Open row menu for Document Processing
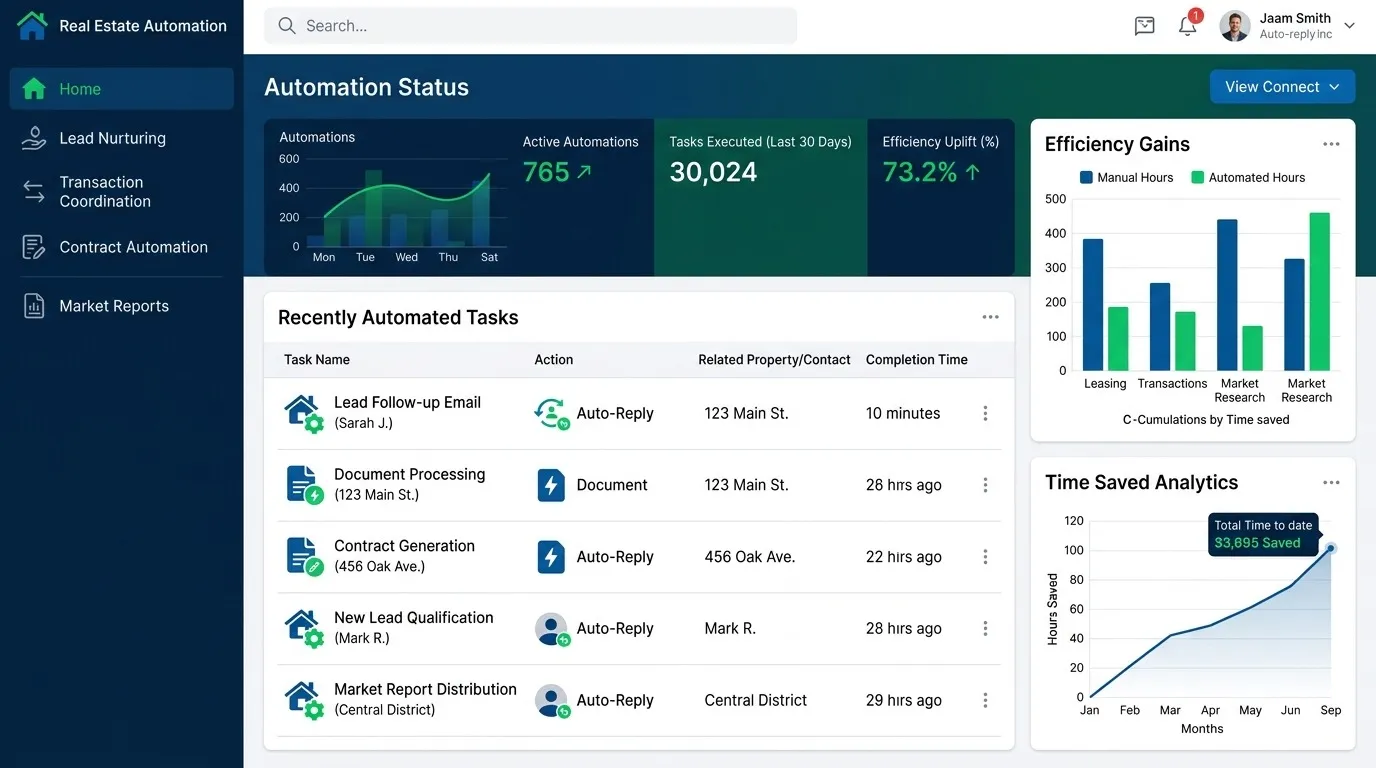 [x=985, y=485]
